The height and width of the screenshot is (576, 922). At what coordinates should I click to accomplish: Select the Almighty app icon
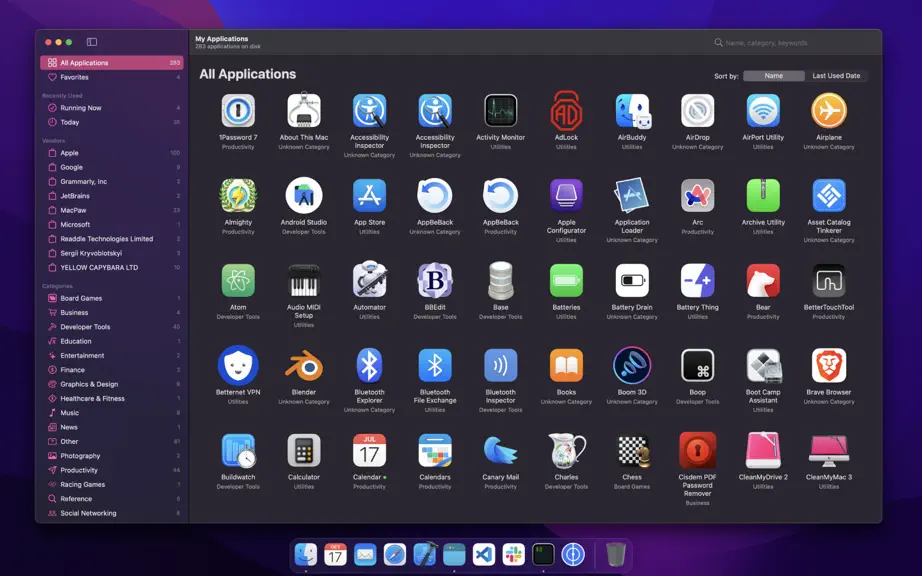[x=238, y=196]
